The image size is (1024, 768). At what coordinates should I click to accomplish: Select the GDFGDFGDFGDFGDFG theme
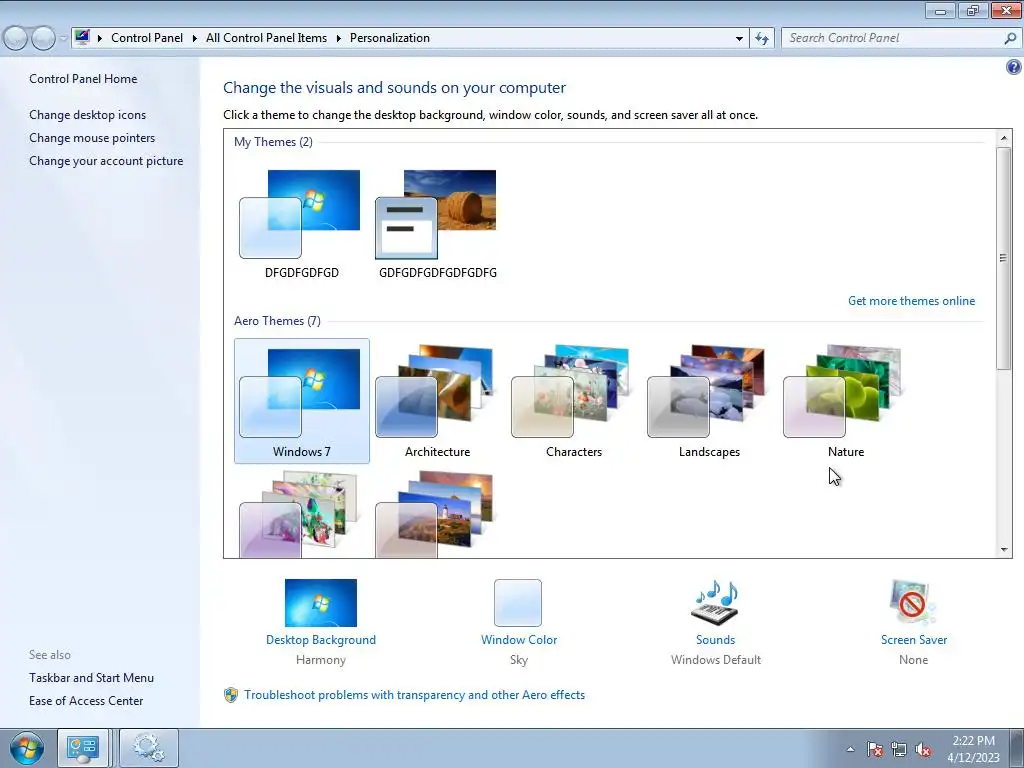click(436, 225)
